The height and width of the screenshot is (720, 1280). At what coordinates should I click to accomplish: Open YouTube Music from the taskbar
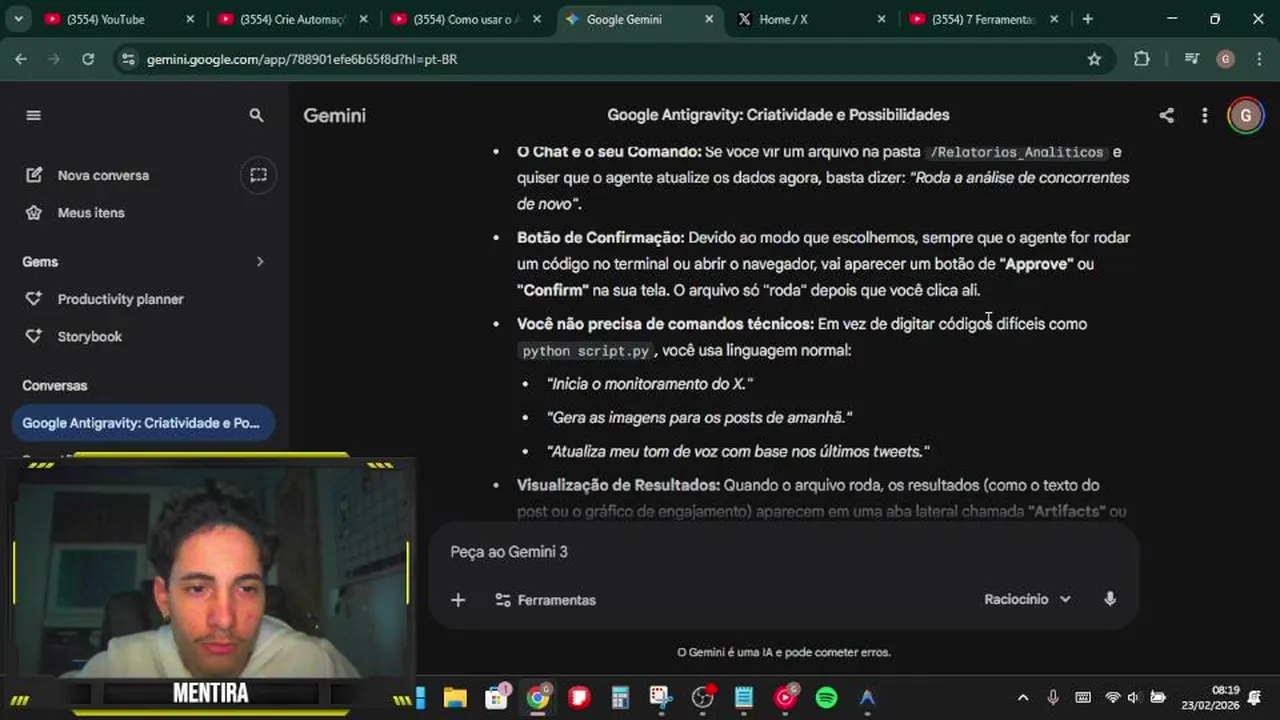click(786, 697)
